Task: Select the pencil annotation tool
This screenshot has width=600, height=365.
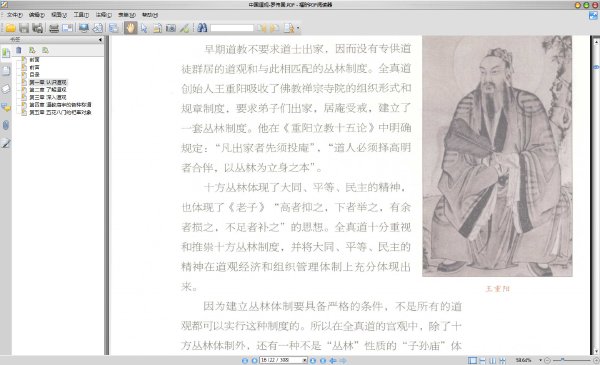Action: pos(184,28)
